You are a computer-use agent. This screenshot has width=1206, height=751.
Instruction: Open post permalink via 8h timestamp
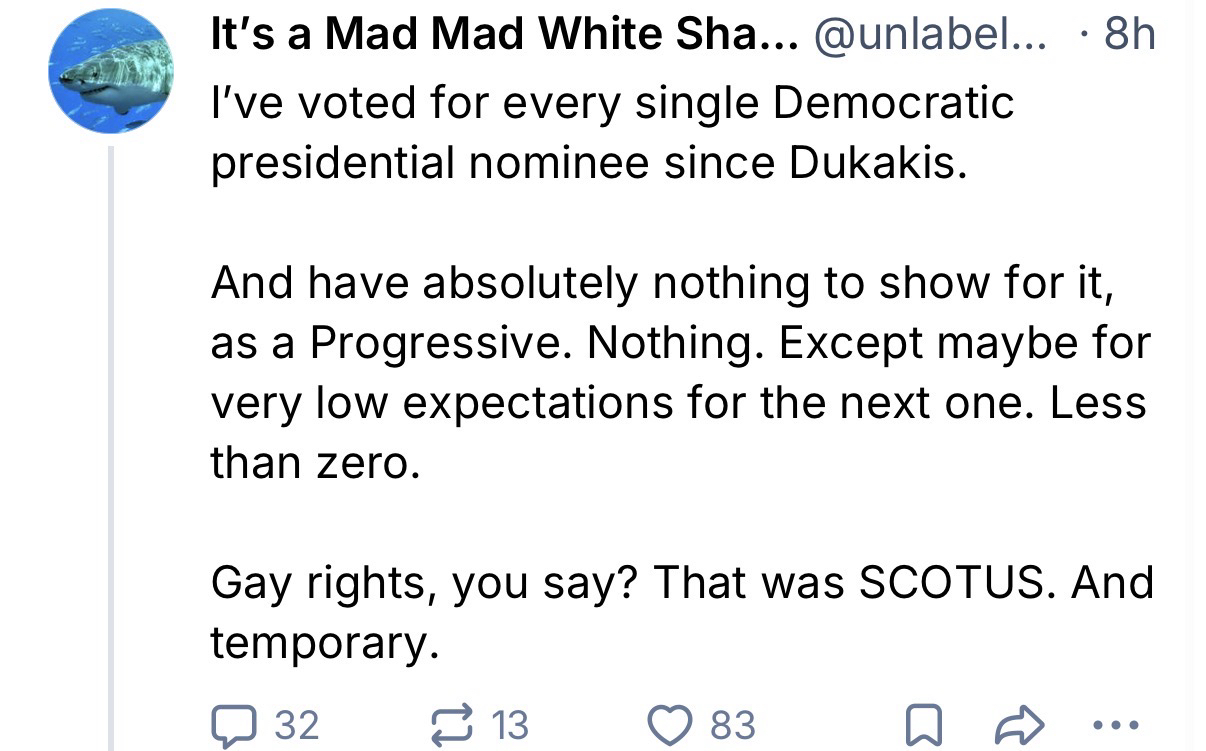pos(1129,36)
